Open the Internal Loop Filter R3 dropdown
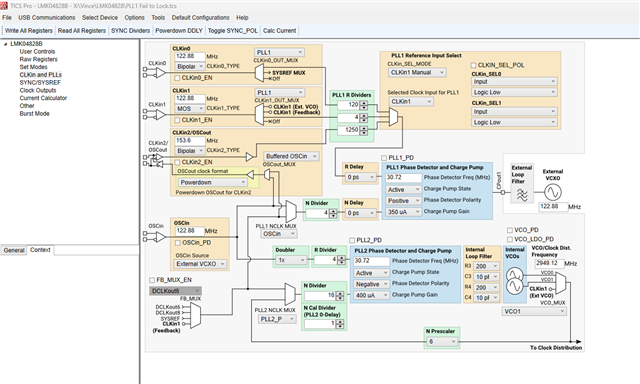640x384 pixels. coord(487,266)
